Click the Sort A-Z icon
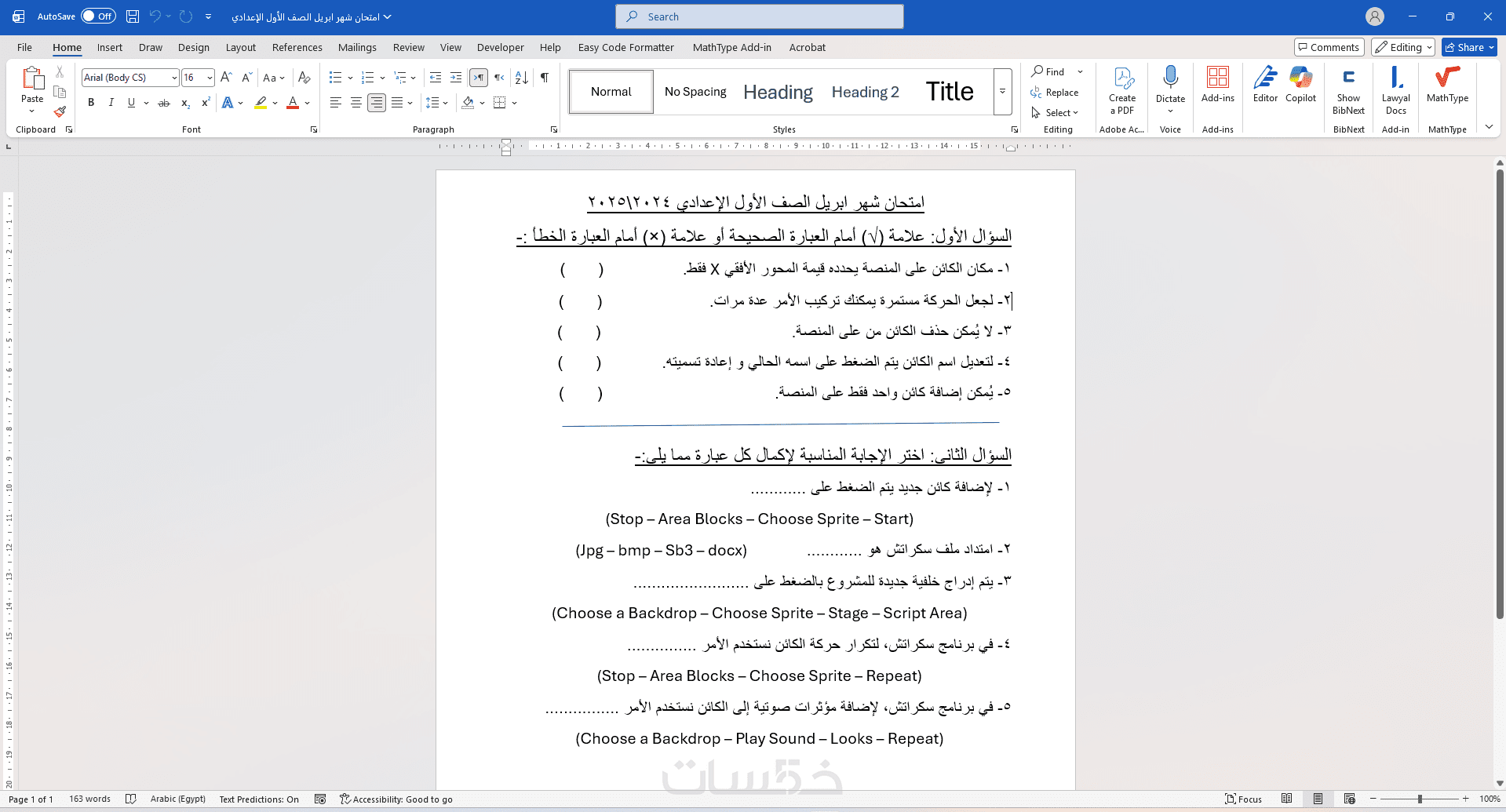This screenshot has width=1506, height=812. (x=522, y=78)
